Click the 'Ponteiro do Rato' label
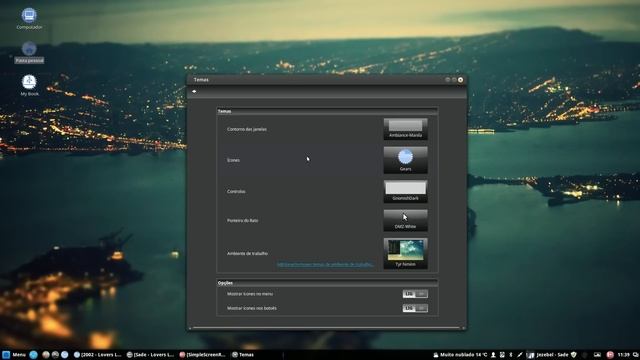Screen dimensions: 640x360 tap(242, 220)
